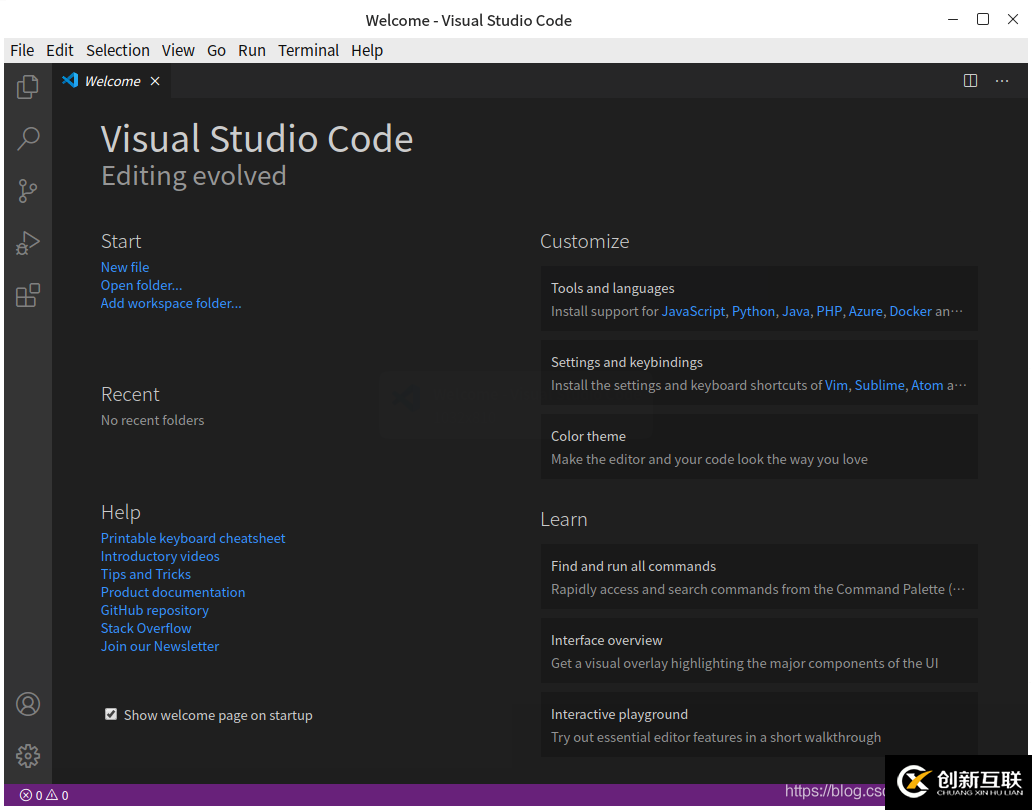The width and height of the screenshot is (1032, 810).
Task: Open the Explorer view in activity bar
Action: 28,87
